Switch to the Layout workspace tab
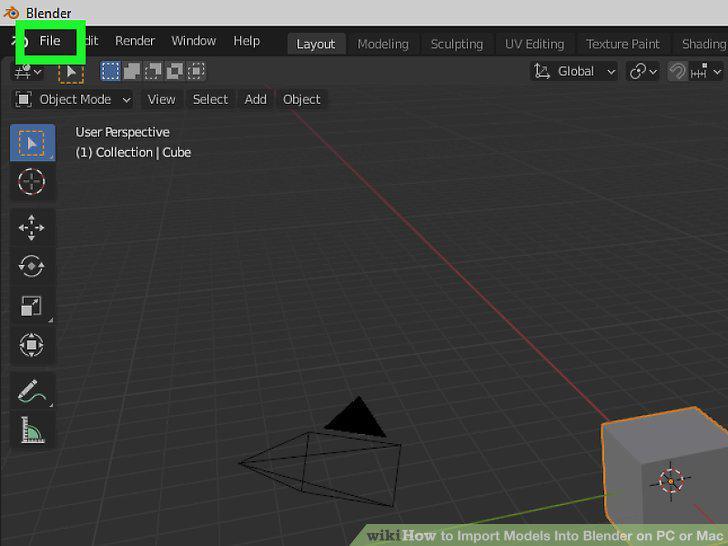The image size is (728, 546). [316, 44]
